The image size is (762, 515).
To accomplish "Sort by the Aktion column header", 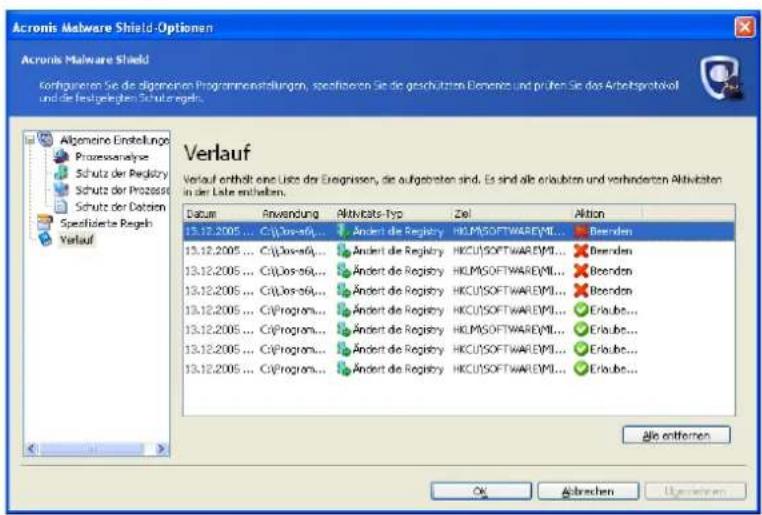I will 607,214.
